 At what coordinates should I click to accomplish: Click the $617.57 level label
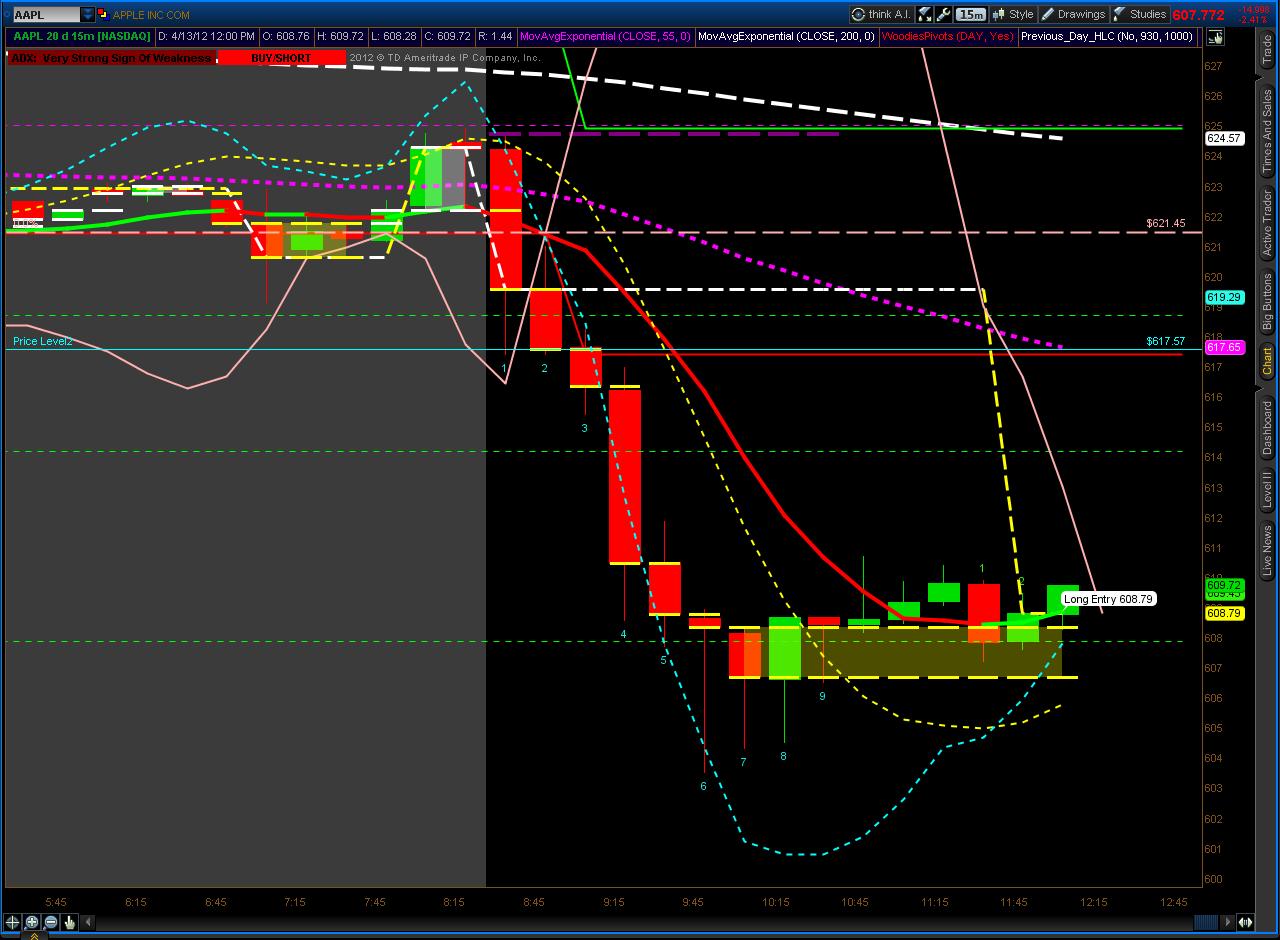pyautogui.click(x=1165, y=341)
